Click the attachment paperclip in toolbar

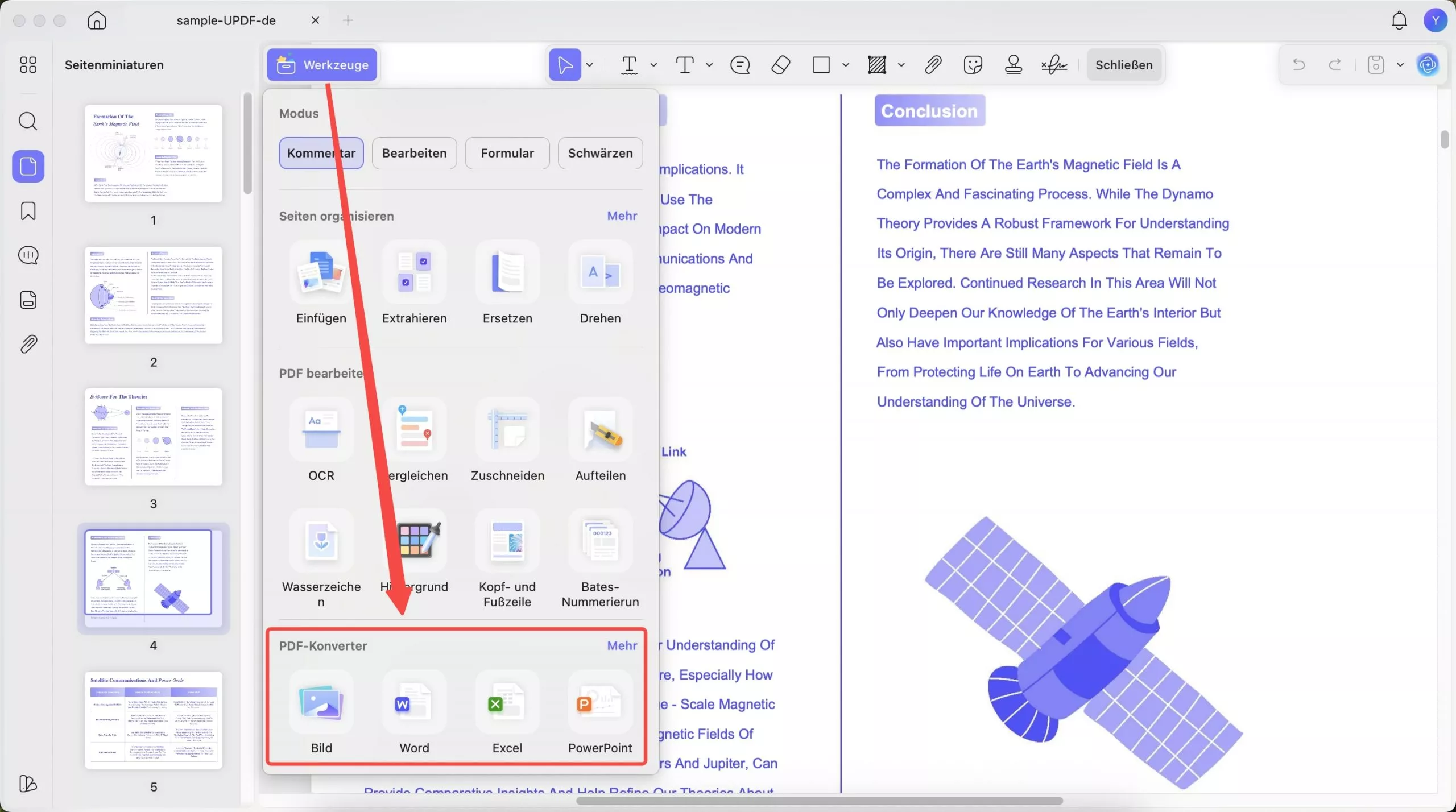[933, 65]
